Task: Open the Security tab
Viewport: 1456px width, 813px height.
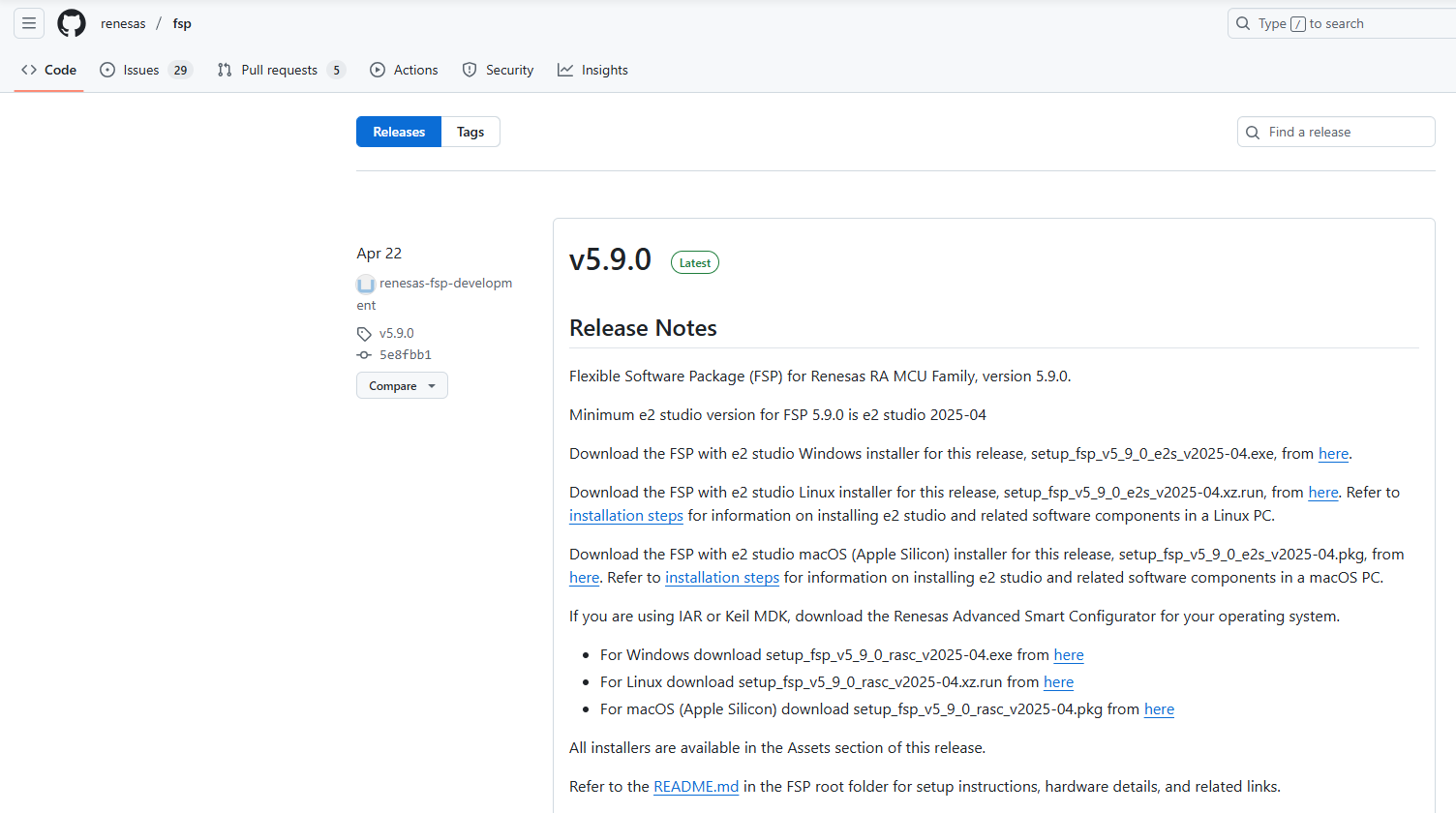Action: point(498,70)
